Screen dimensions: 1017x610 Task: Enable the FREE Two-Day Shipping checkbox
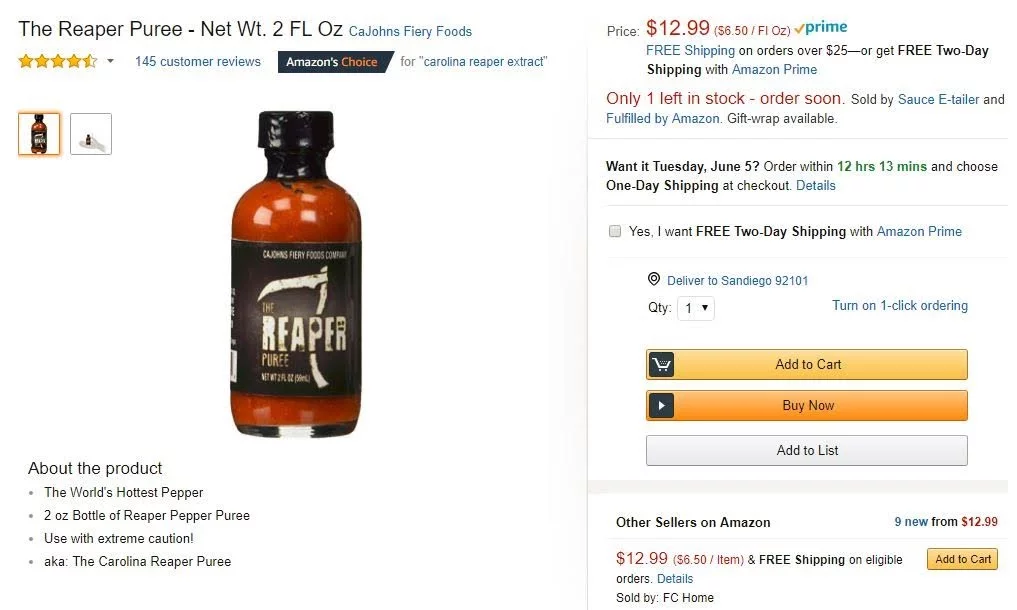pyautogui.click(x=615, y=231)
